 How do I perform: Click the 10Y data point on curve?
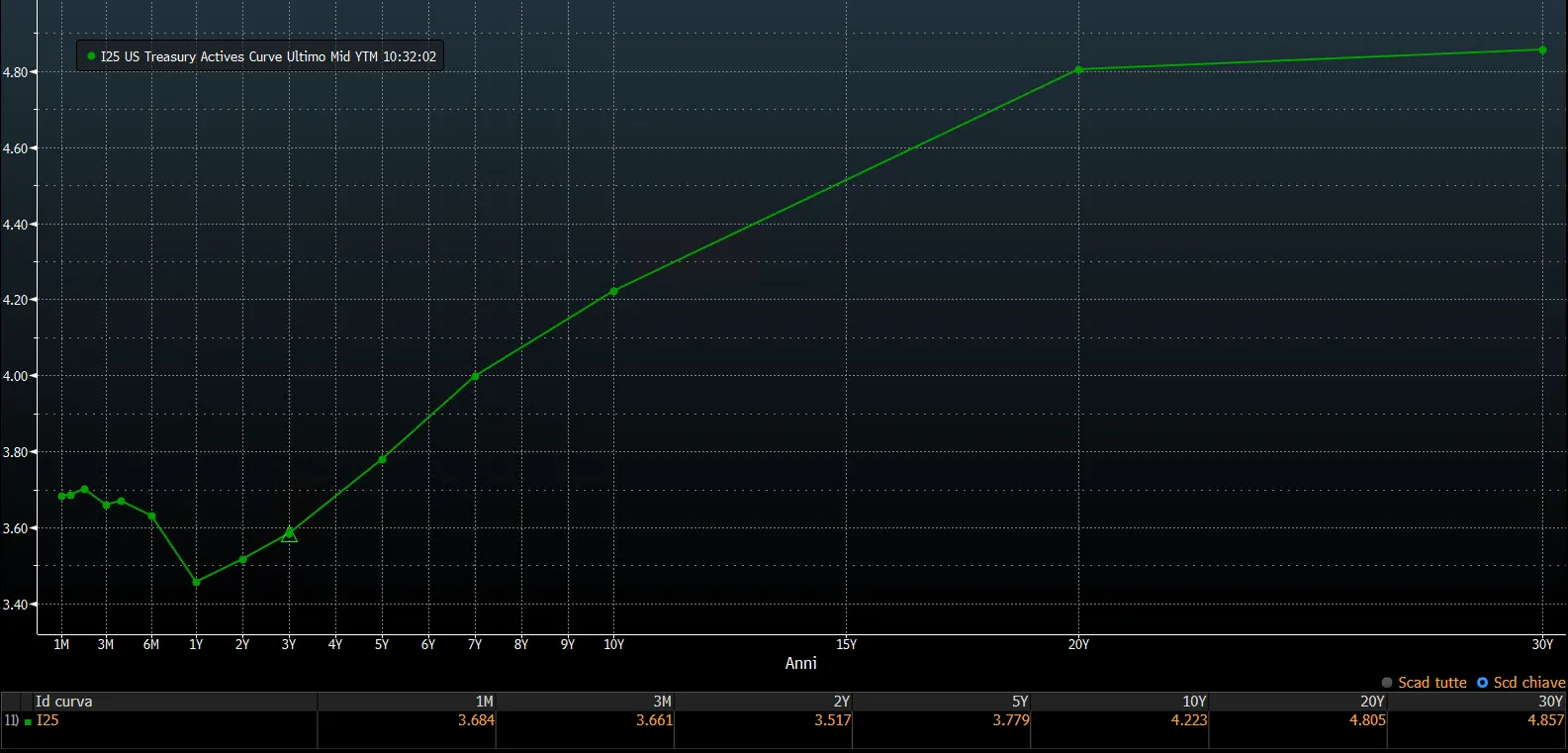click(613, 291)
